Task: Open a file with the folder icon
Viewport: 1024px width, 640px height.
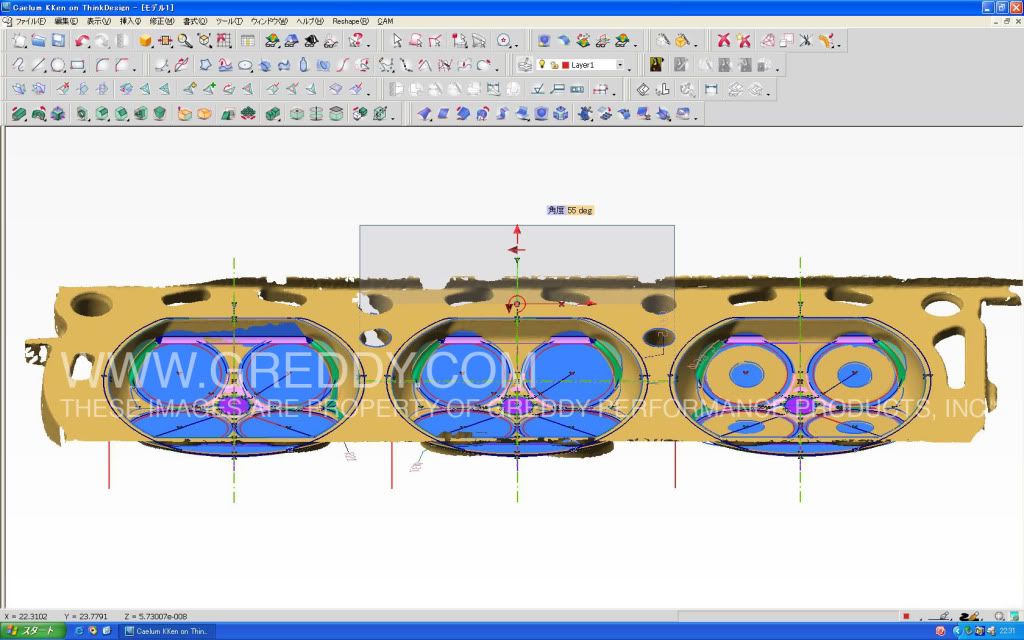Action: click(x=39, y=40)
